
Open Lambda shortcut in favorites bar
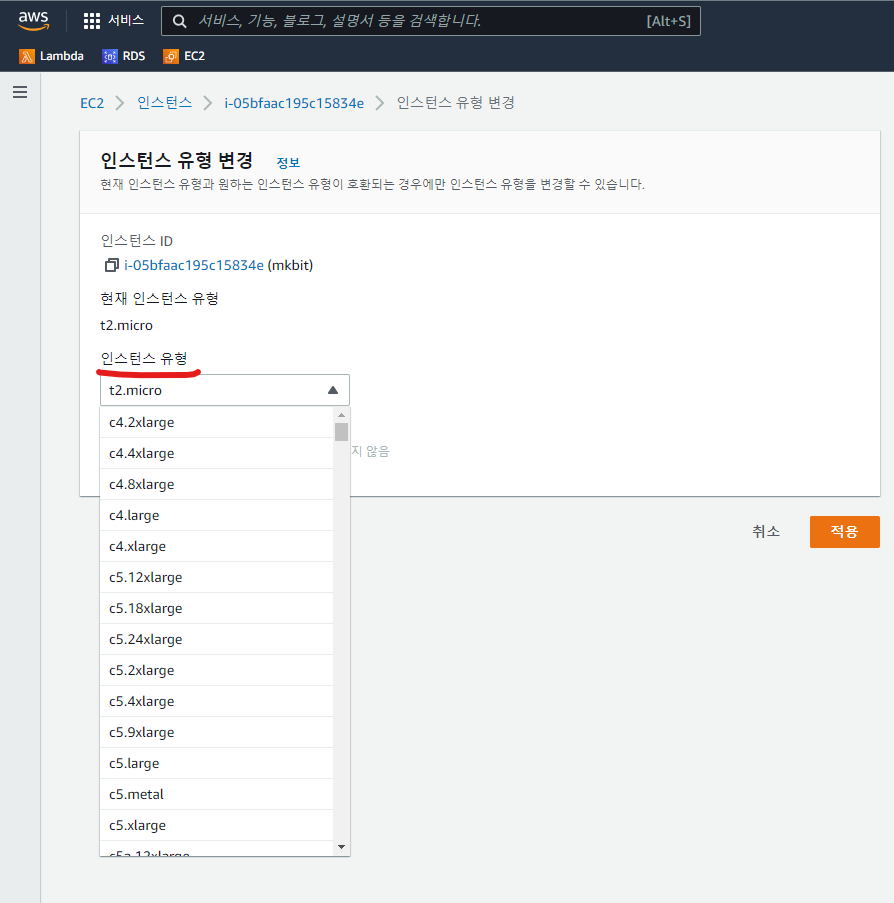pyautogui.click(x=51, y=56)
